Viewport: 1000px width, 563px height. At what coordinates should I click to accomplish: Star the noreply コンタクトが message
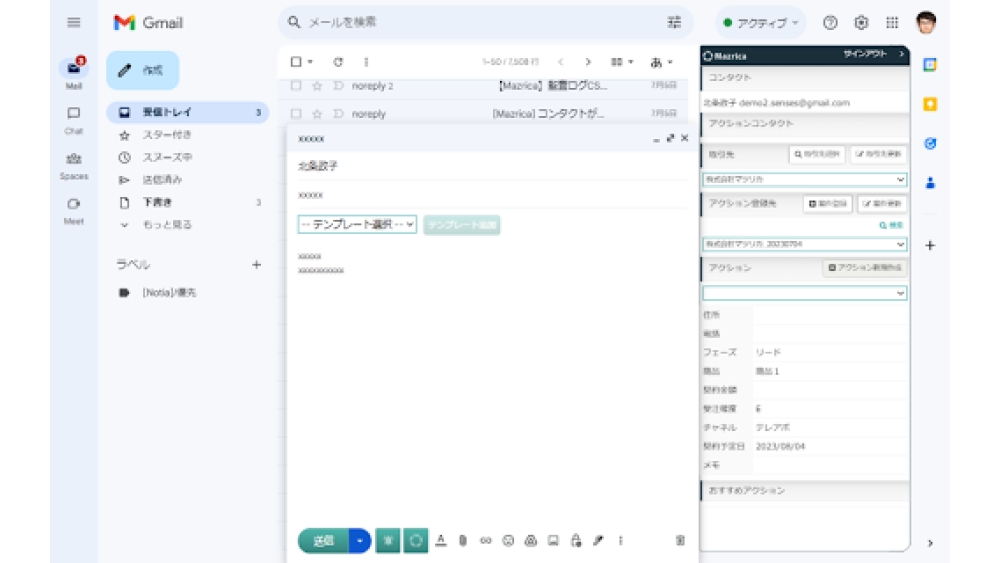coord(317,113)
